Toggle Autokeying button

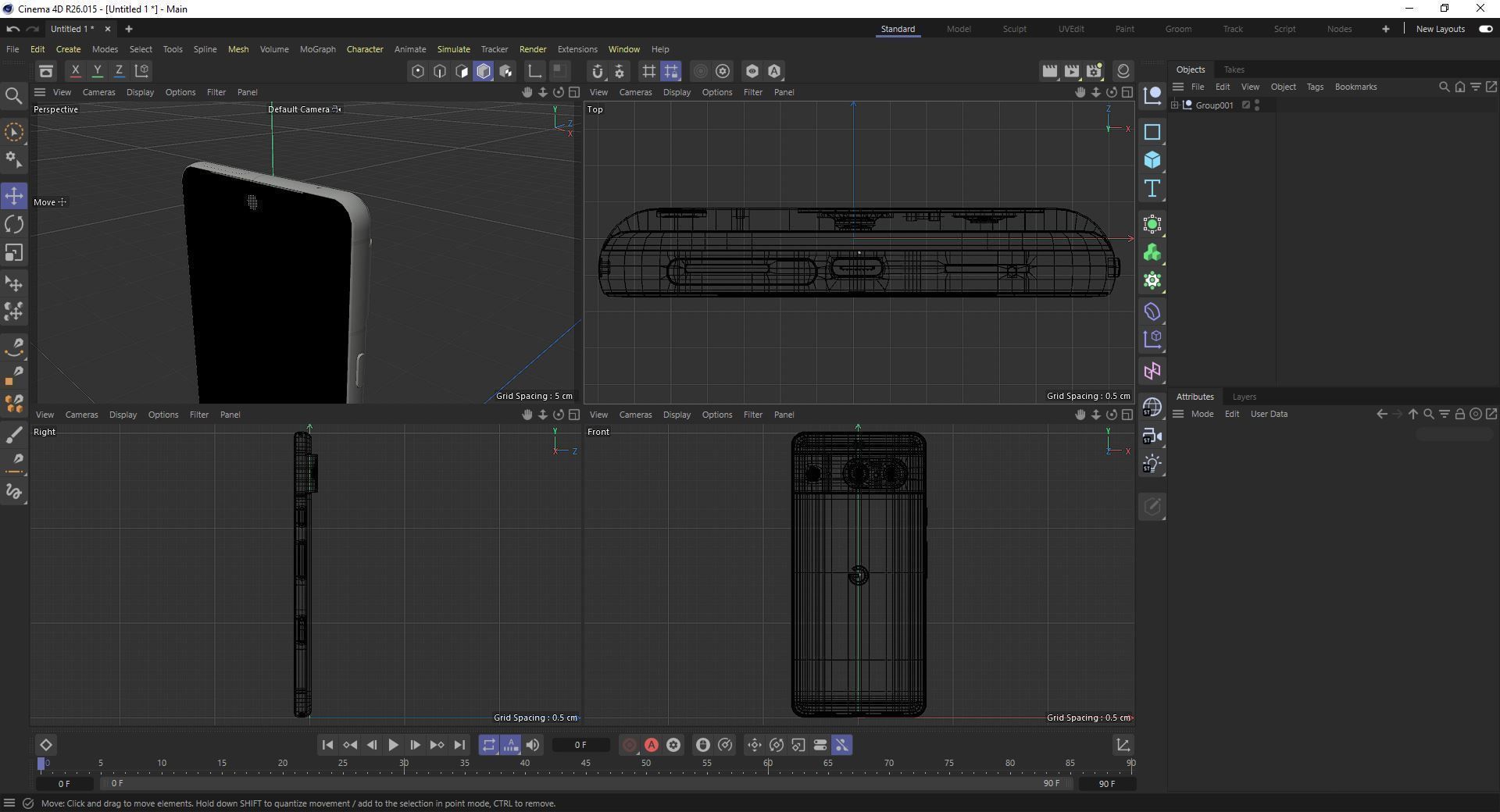[x=651, y=745]
